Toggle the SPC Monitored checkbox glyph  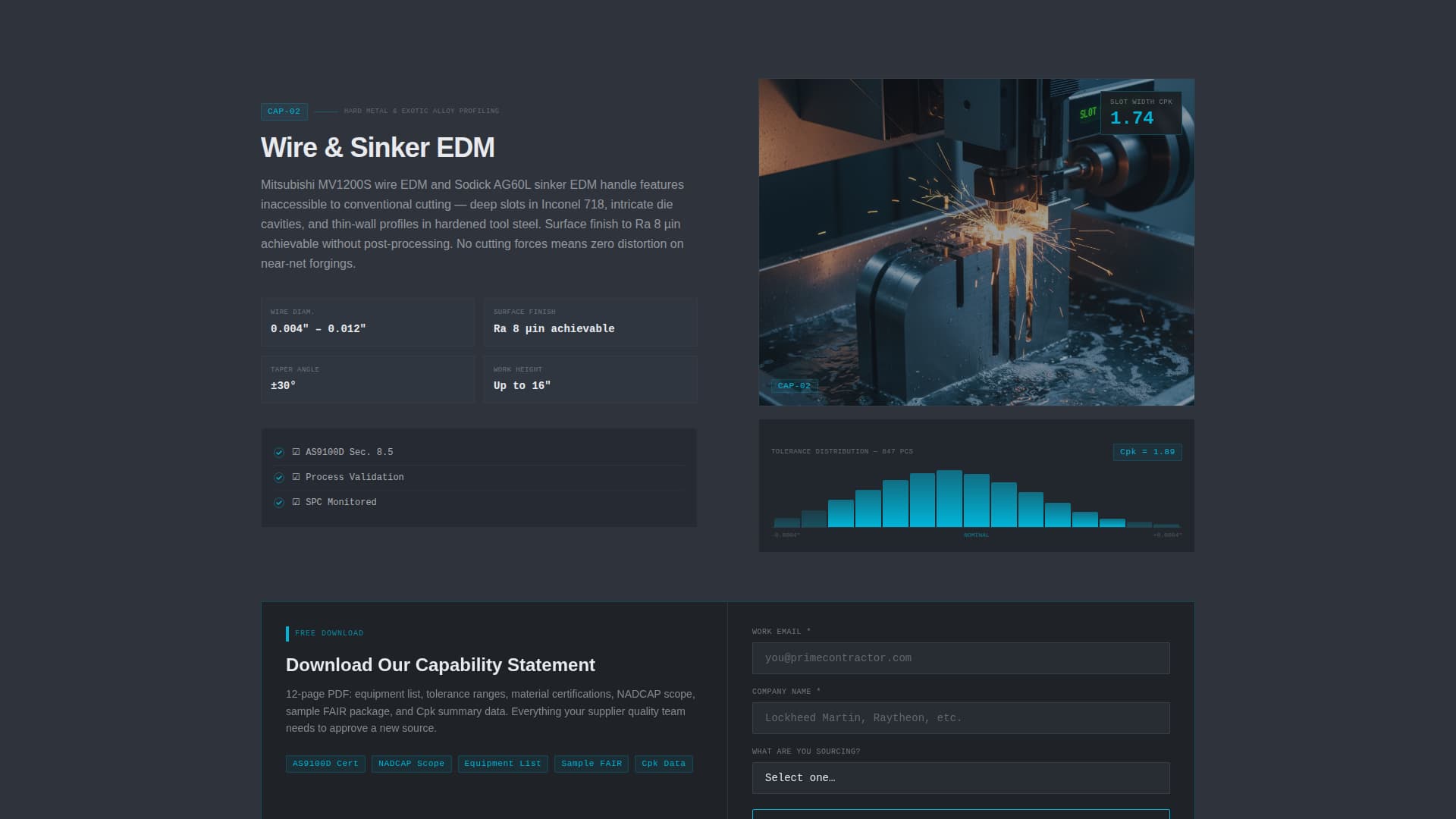[x=296, y=502]
